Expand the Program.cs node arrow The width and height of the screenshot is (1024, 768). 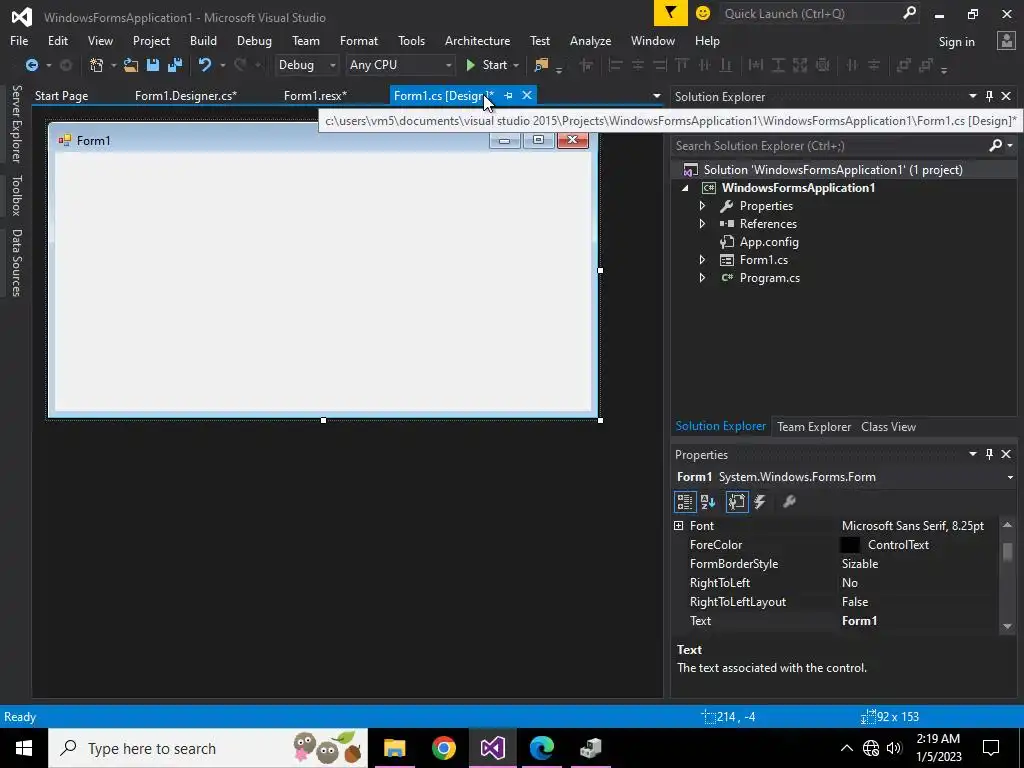[x=702, y=278]
